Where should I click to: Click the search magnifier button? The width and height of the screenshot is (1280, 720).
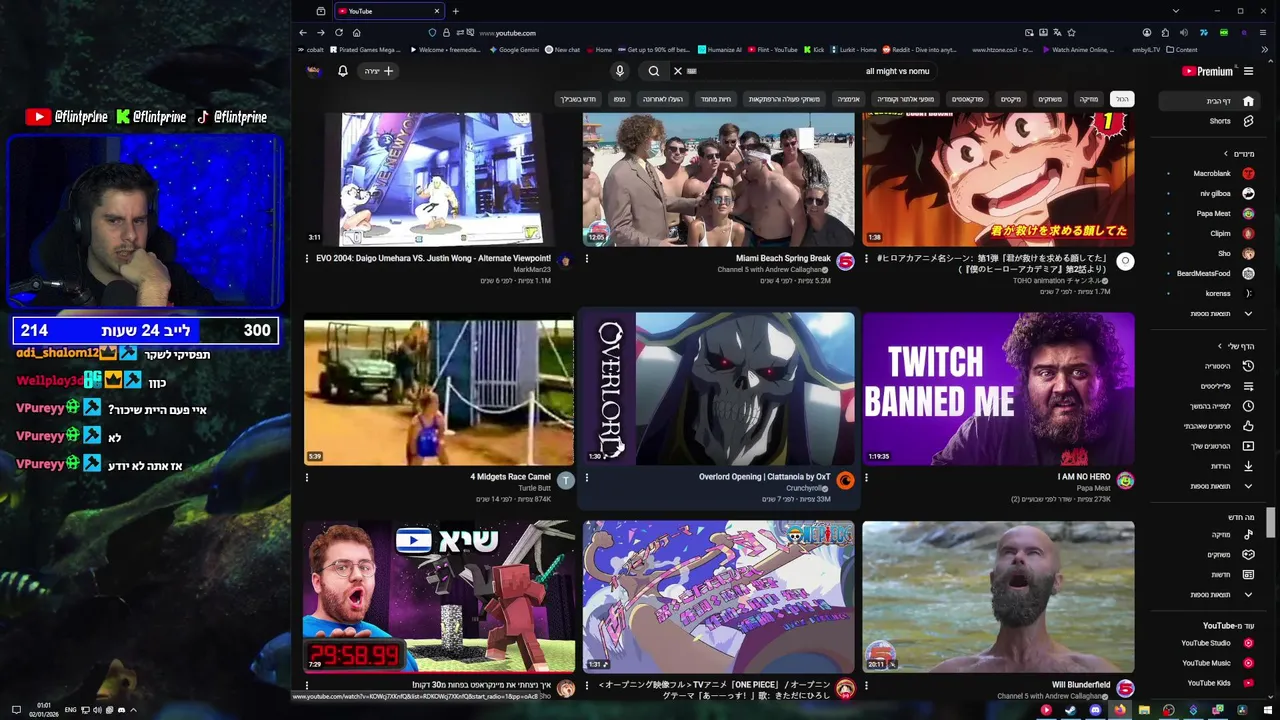pyautogui.click(x=654, y=71)
